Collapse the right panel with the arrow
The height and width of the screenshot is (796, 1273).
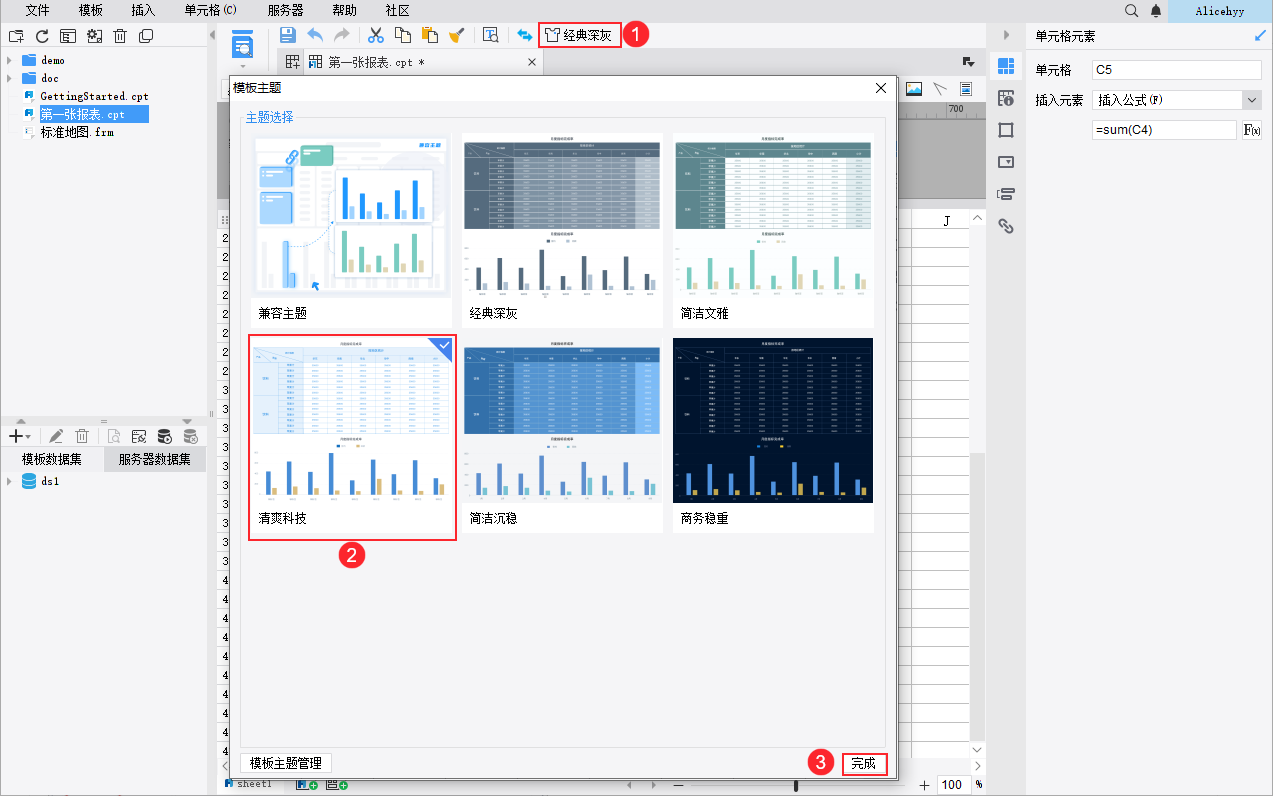coord(1006,35)
